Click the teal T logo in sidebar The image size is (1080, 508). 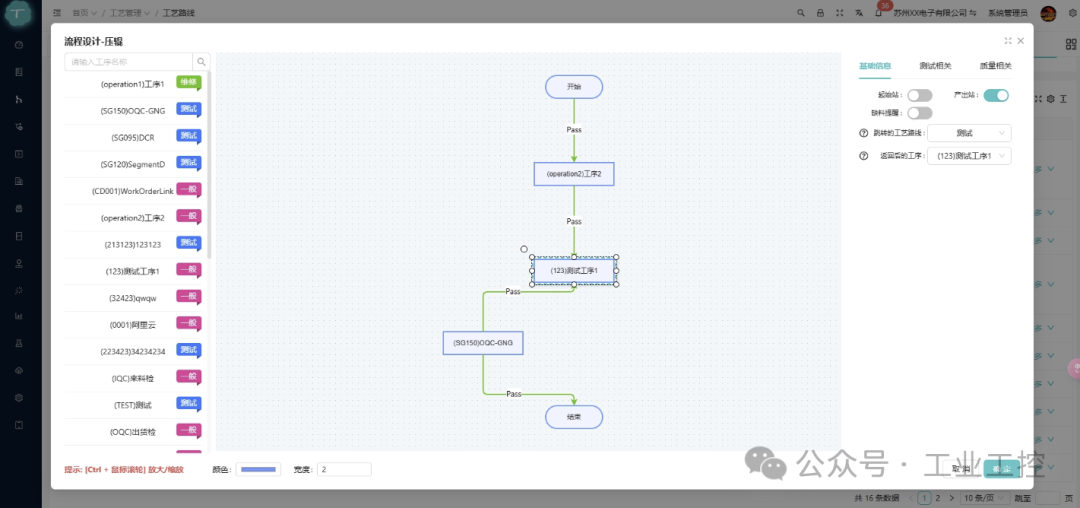(20, 15)
